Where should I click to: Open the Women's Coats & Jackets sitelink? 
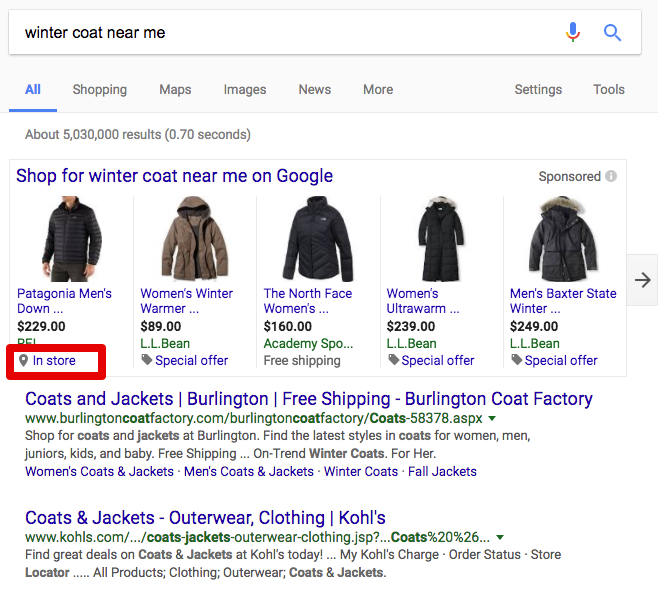click(x=99, y=472)
